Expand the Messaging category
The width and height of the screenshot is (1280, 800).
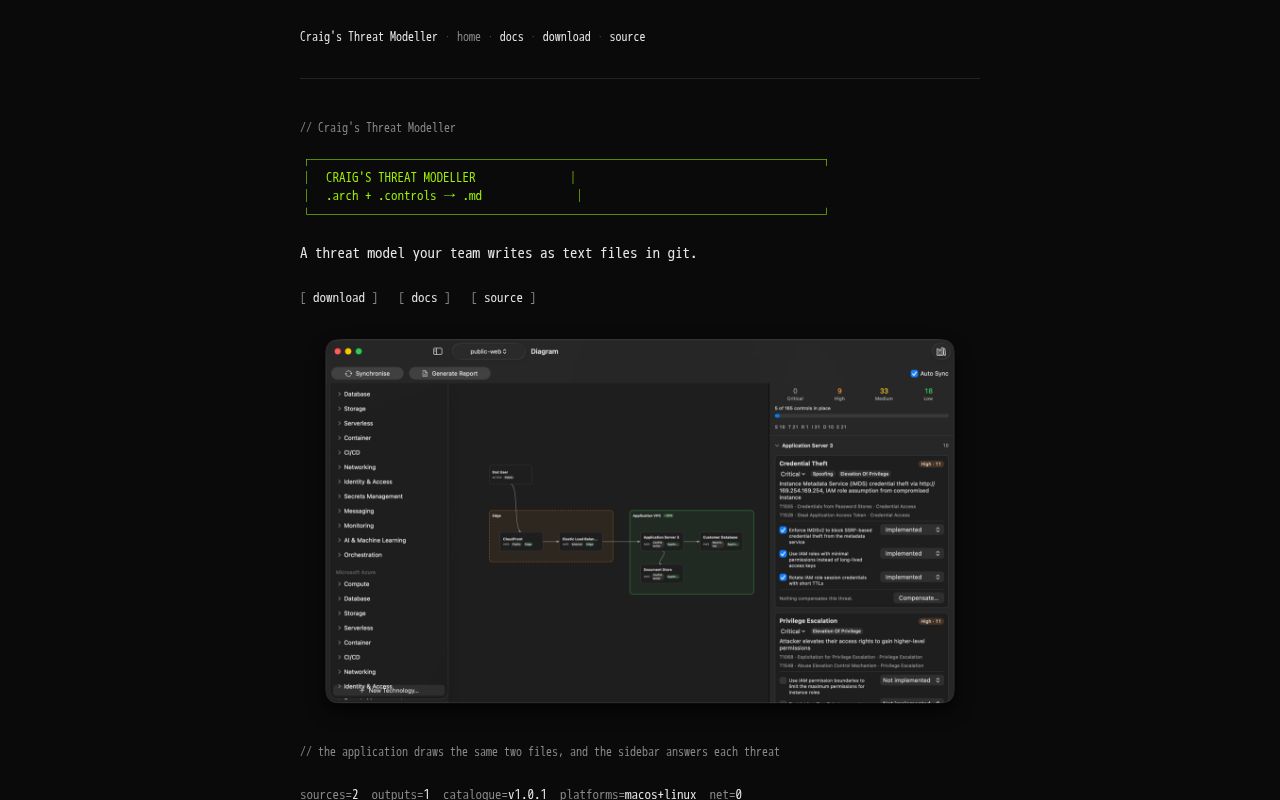point(339,511)
